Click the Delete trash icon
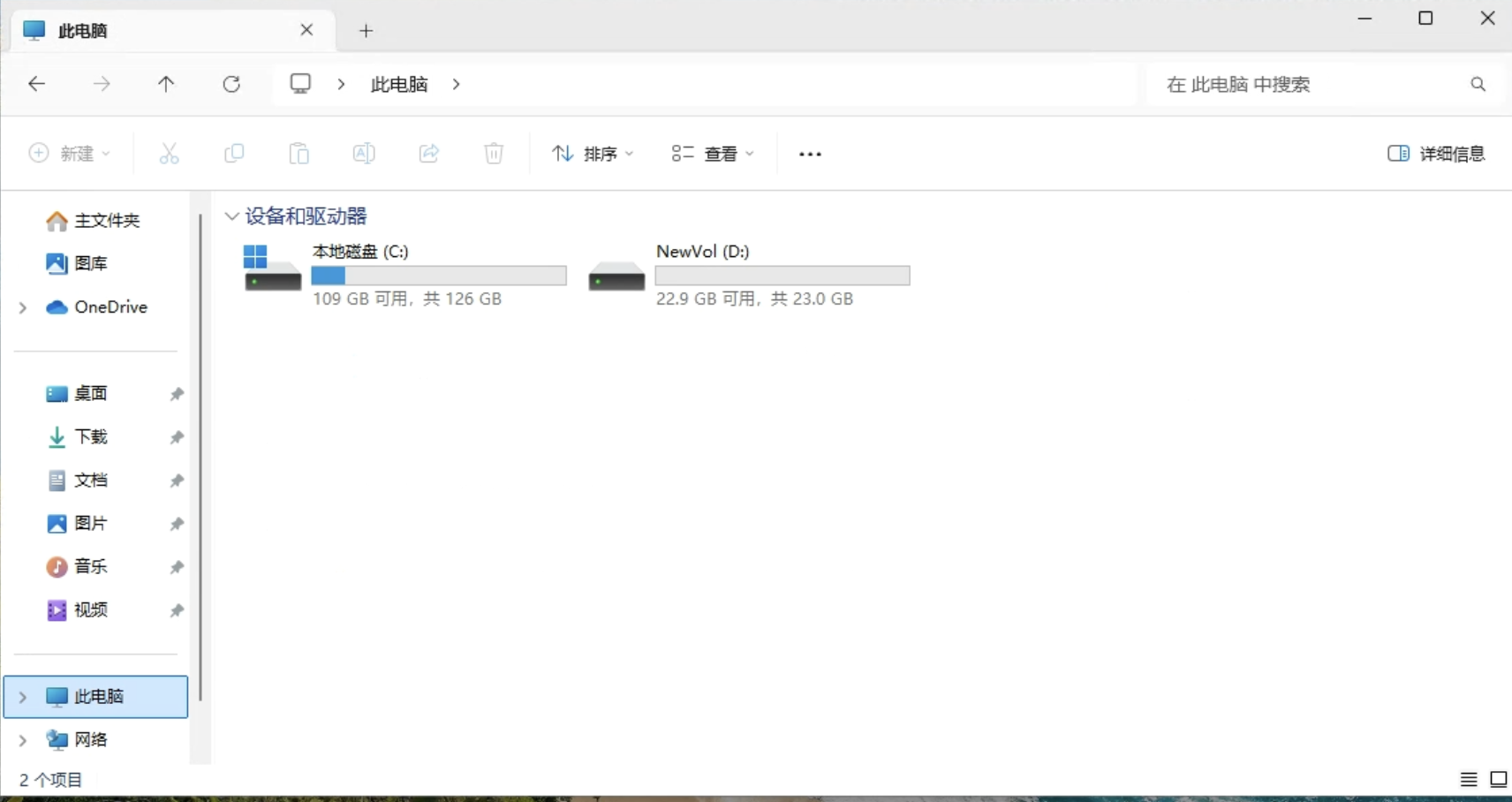 point(494,154)
